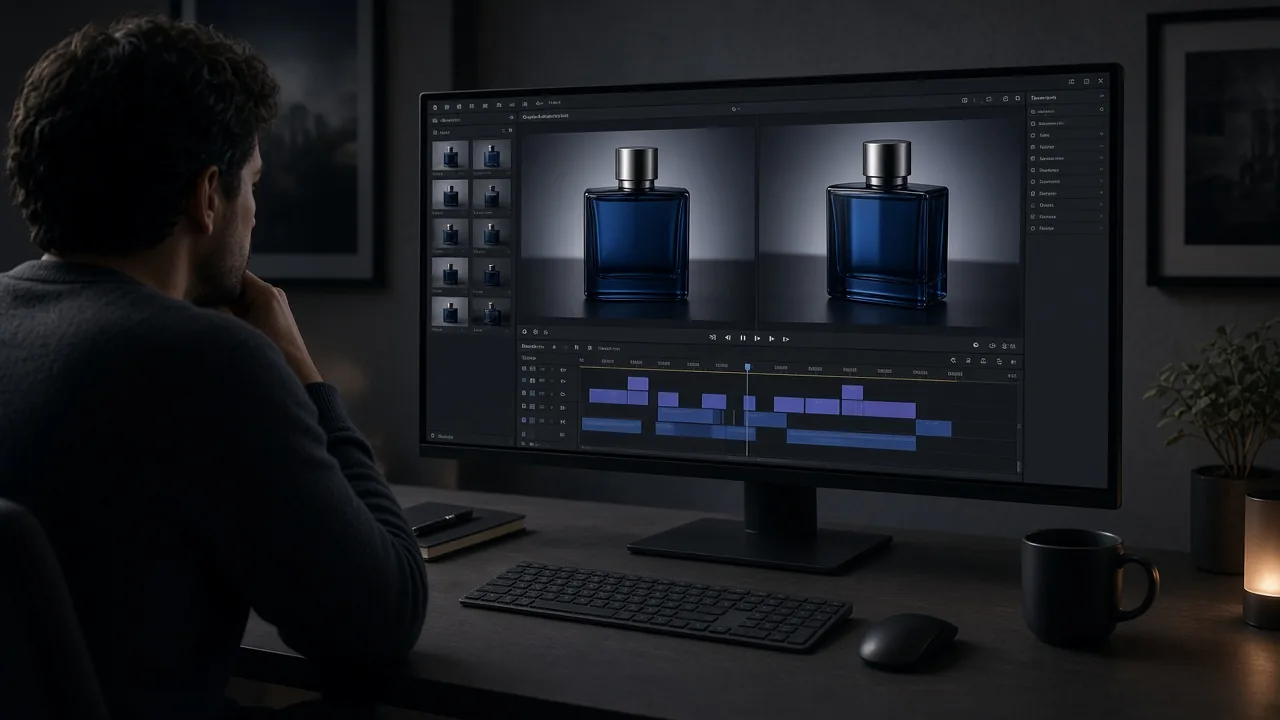Select the raised purple clip nearest timeline start
1280x720 pixels.
(x=637, y=383)
